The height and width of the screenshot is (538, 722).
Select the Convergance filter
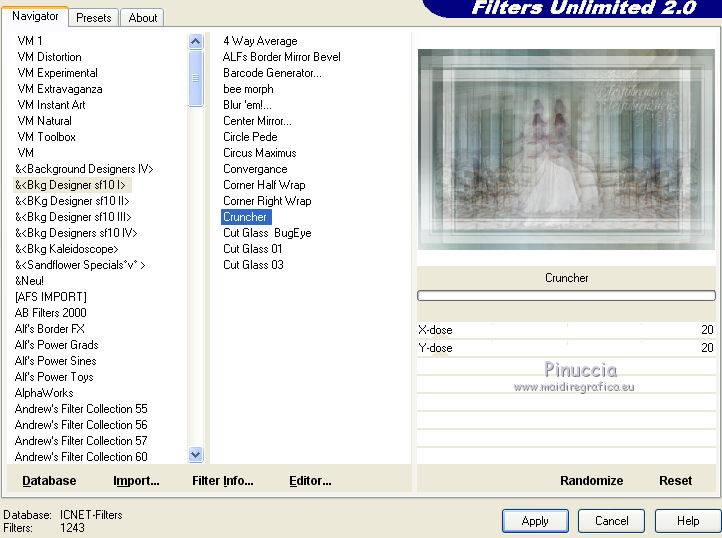[x=255, y=169]
